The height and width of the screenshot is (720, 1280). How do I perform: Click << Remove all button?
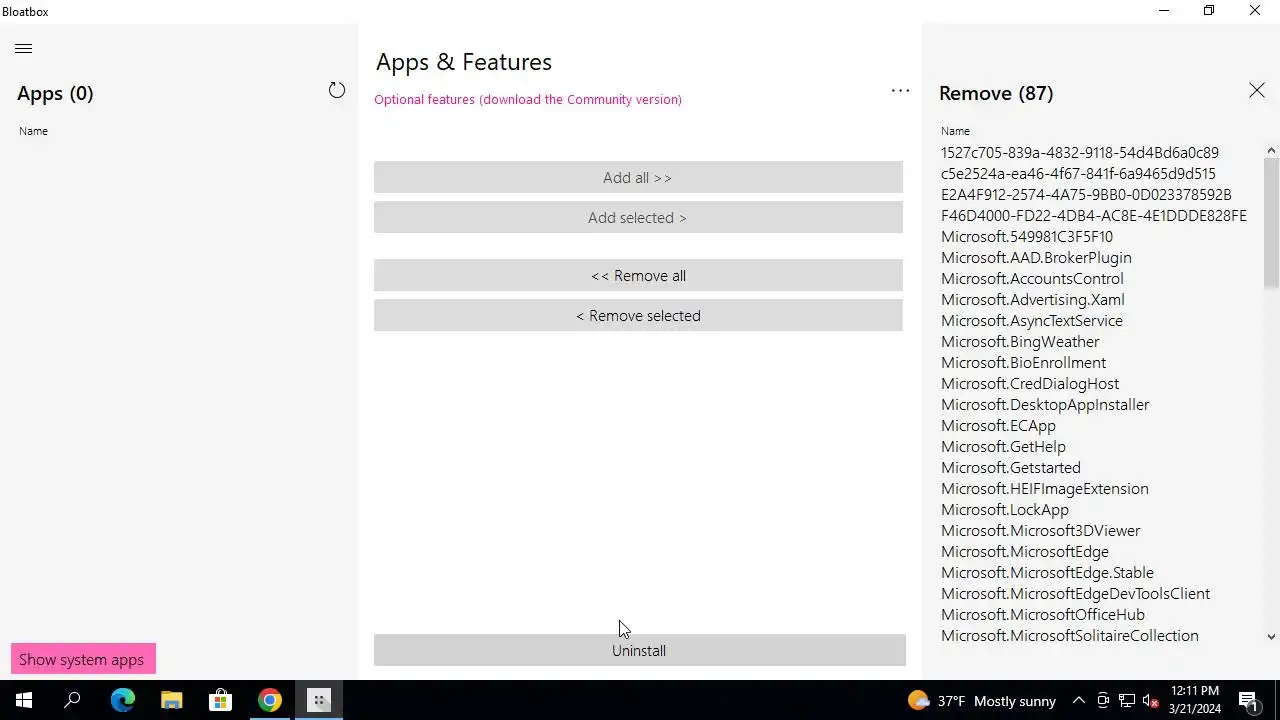tap(638, 275)
